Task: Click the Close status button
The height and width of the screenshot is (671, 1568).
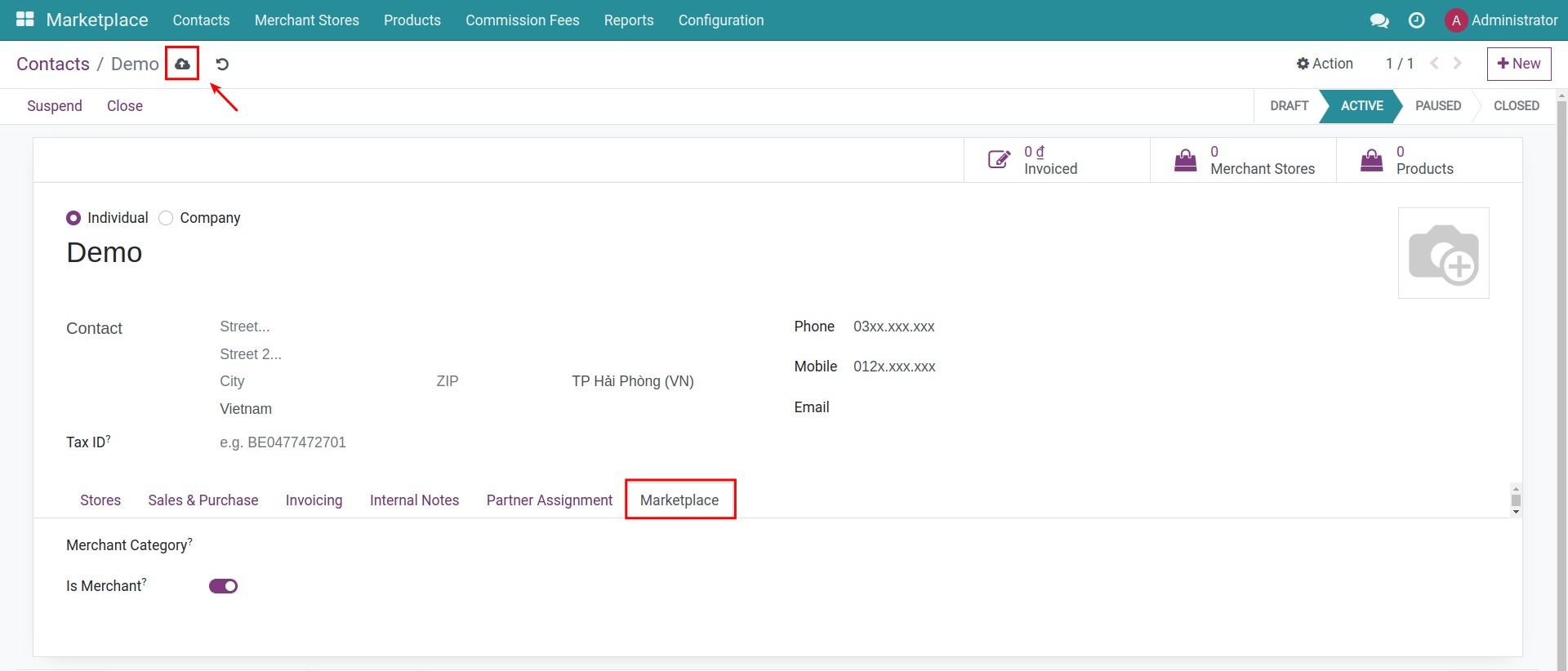Action: pos(125,106)
